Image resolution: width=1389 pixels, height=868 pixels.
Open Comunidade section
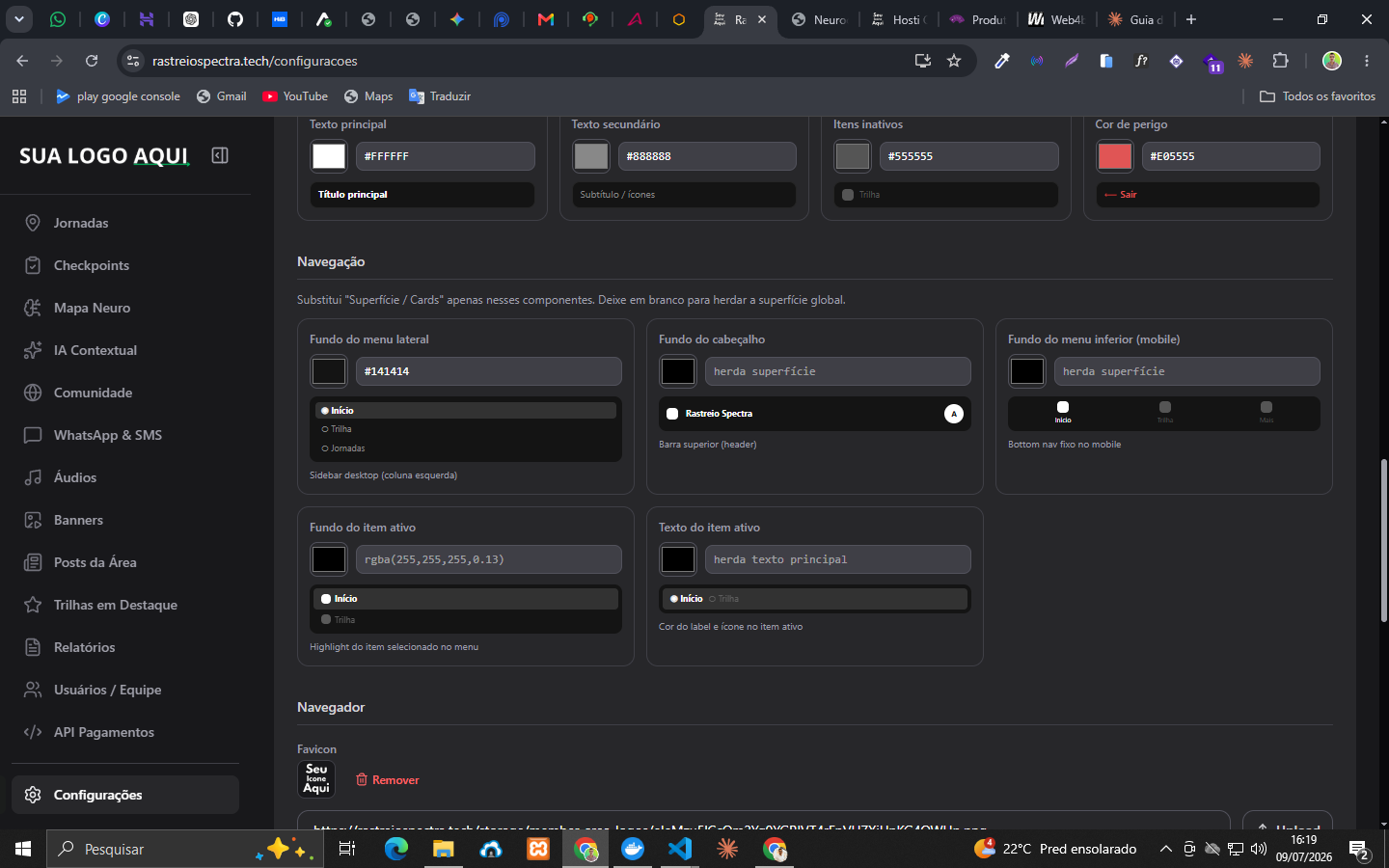[125, 393]
